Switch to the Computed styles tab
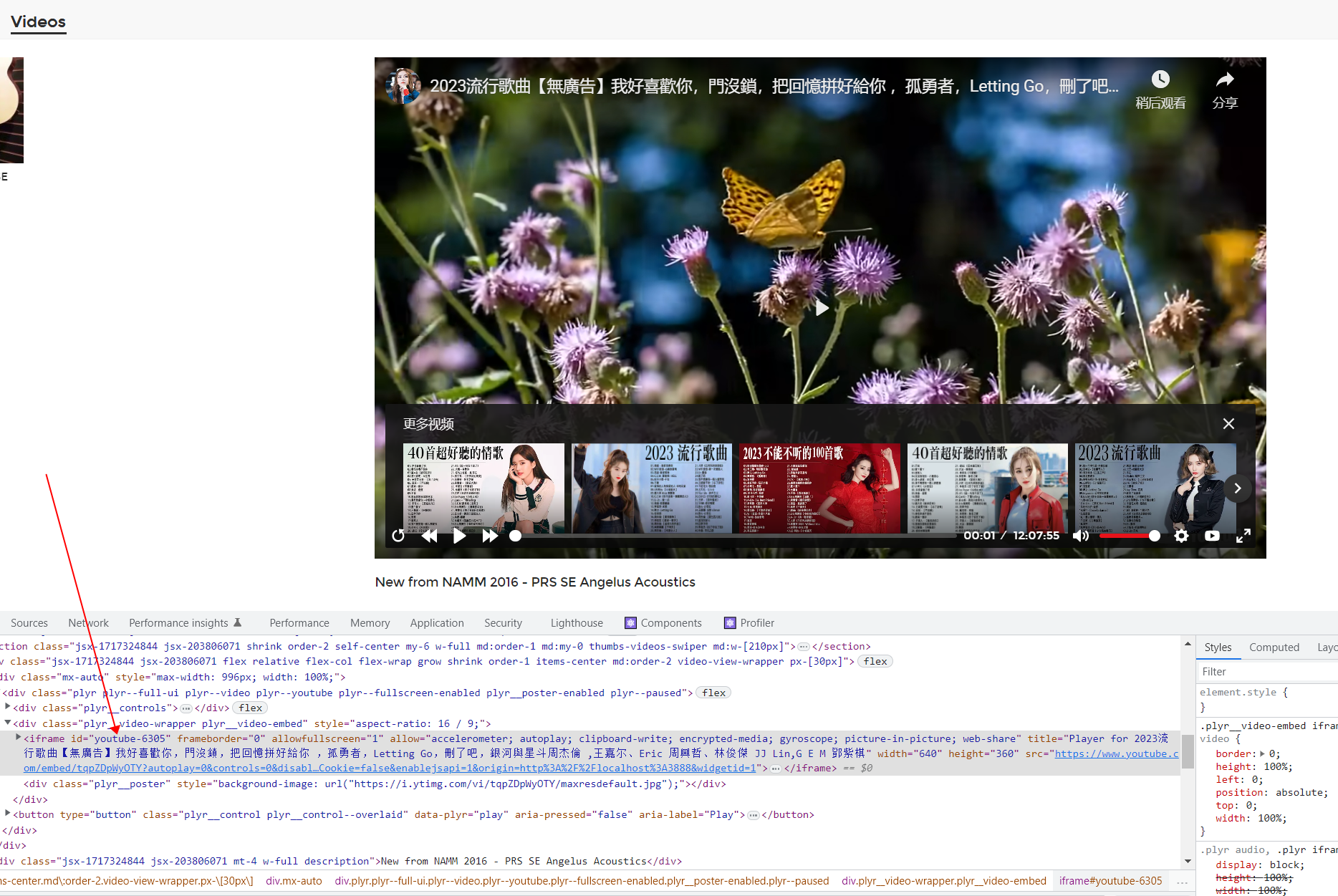Screen dimensions: 1338x896 (1274, 647)
